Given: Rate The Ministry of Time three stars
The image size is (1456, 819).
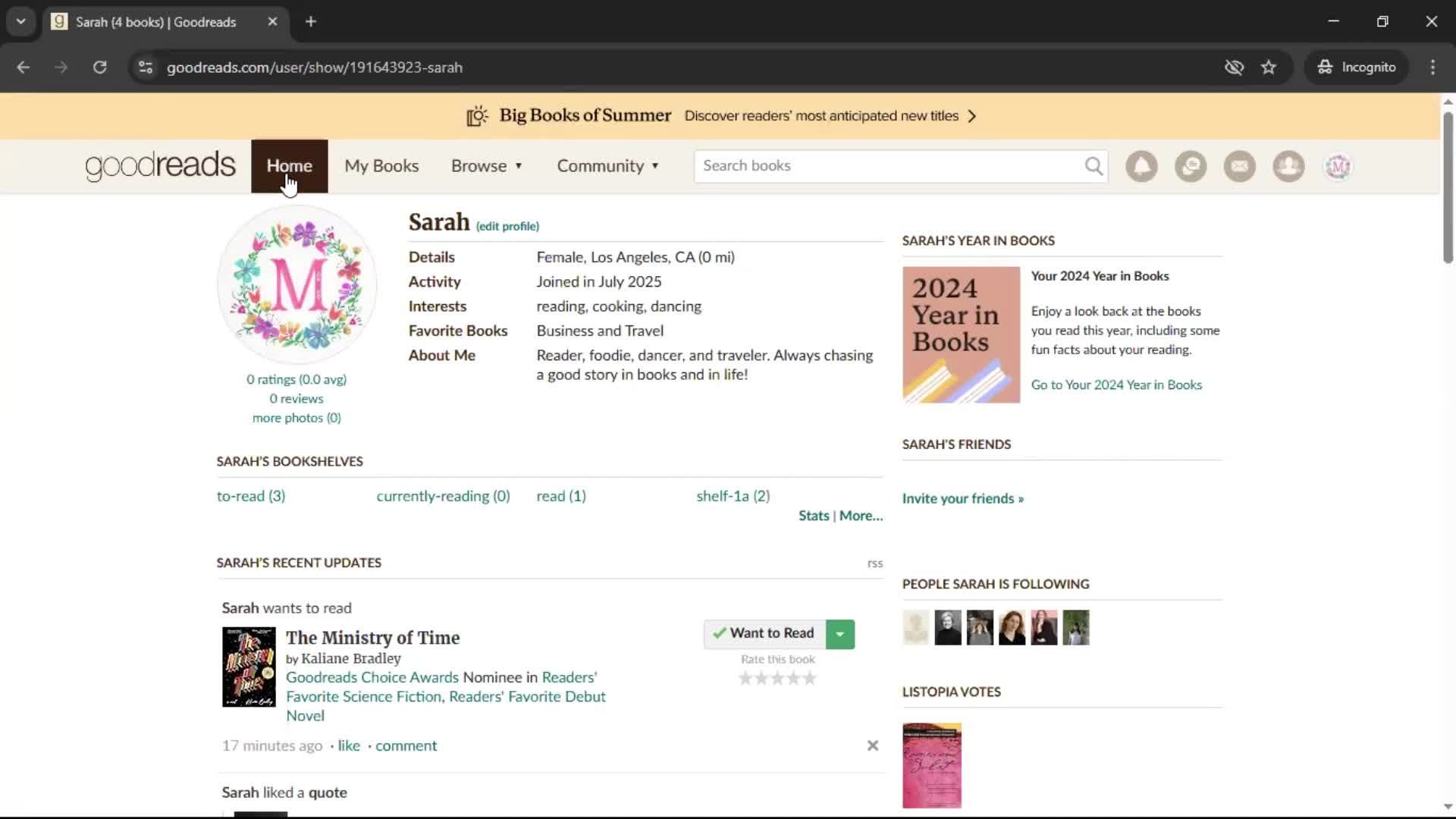Looking at the screenshot, I should [x=777, y=678].
